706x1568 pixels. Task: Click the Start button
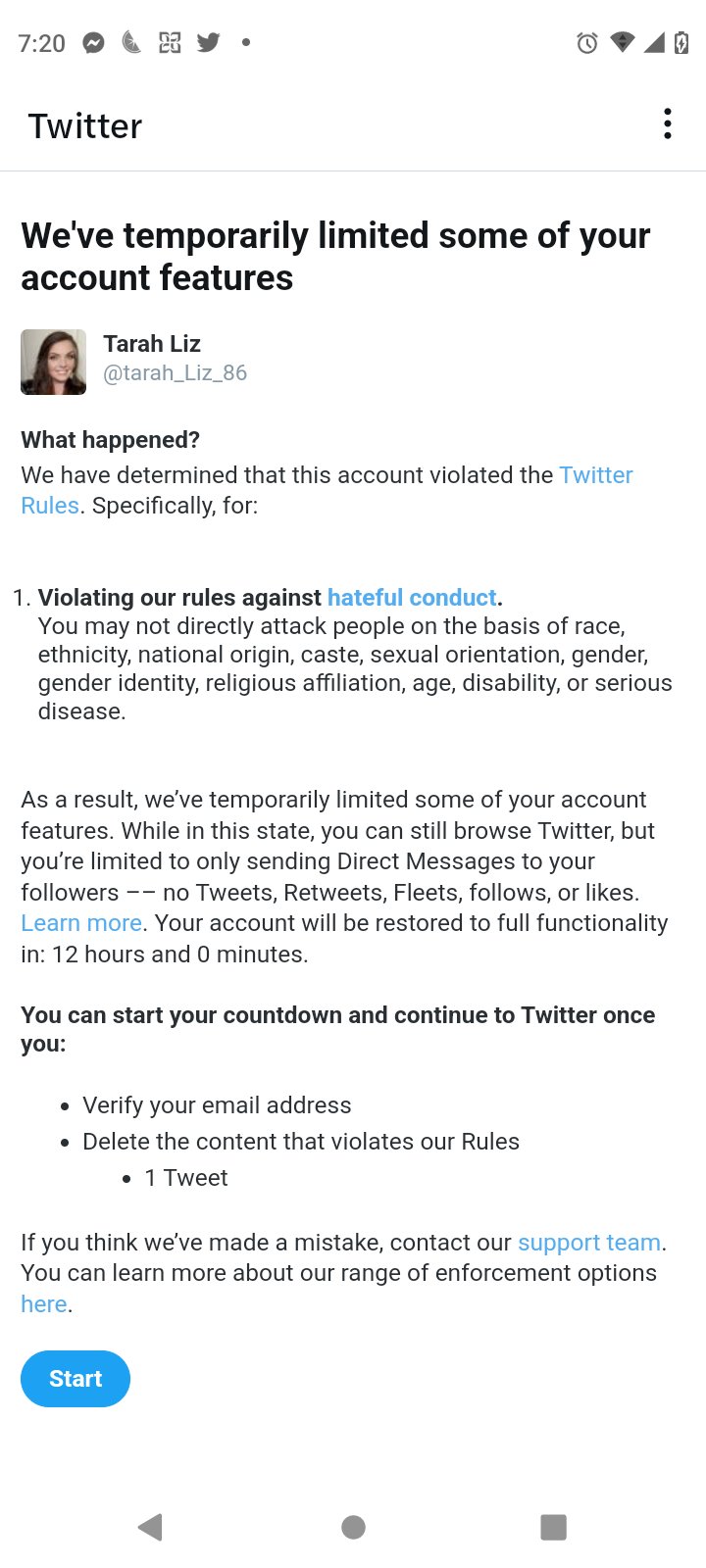tap(76, 1379)
